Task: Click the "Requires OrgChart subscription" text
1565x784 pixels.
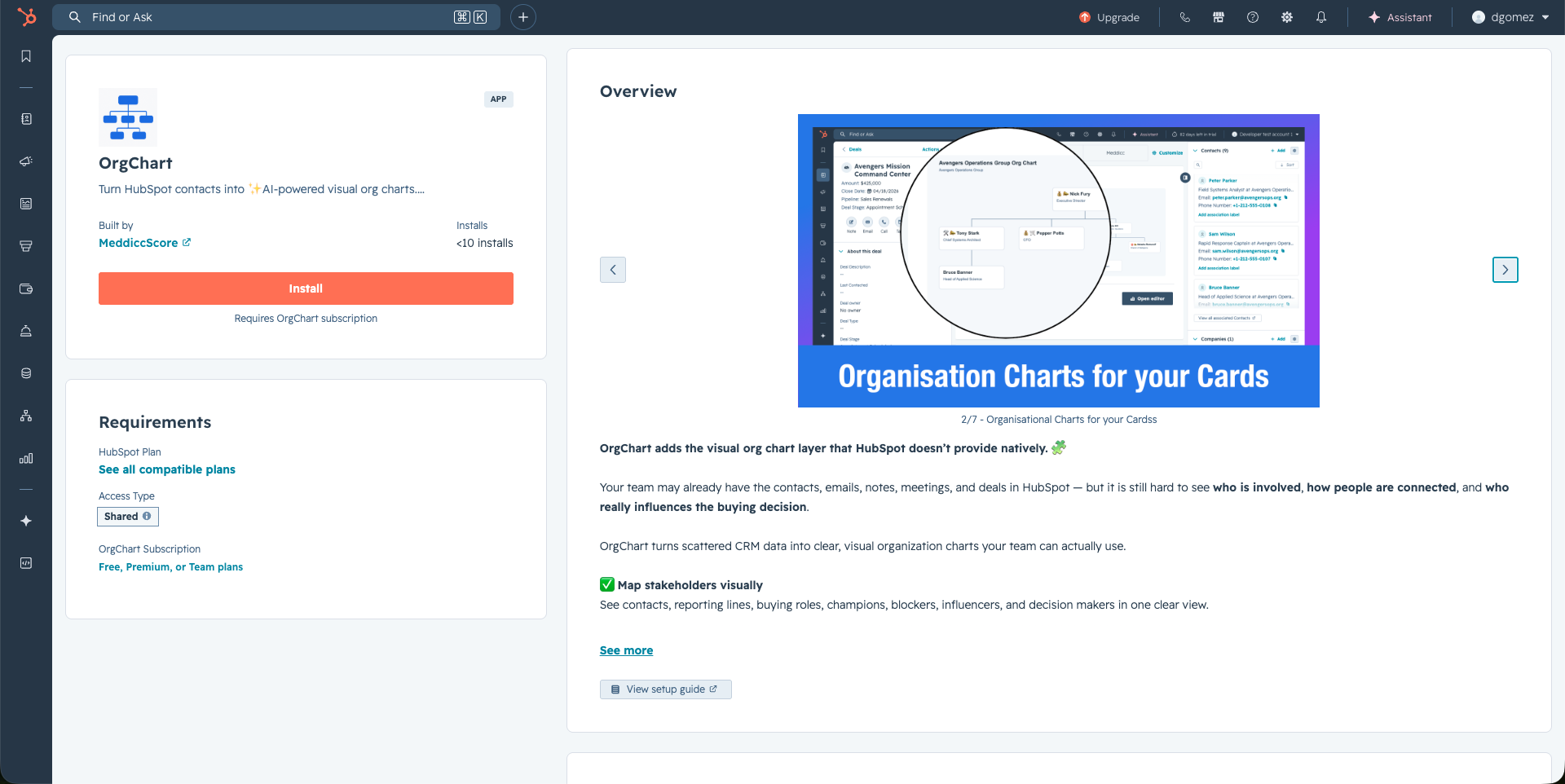Action: tap(306, 319)
